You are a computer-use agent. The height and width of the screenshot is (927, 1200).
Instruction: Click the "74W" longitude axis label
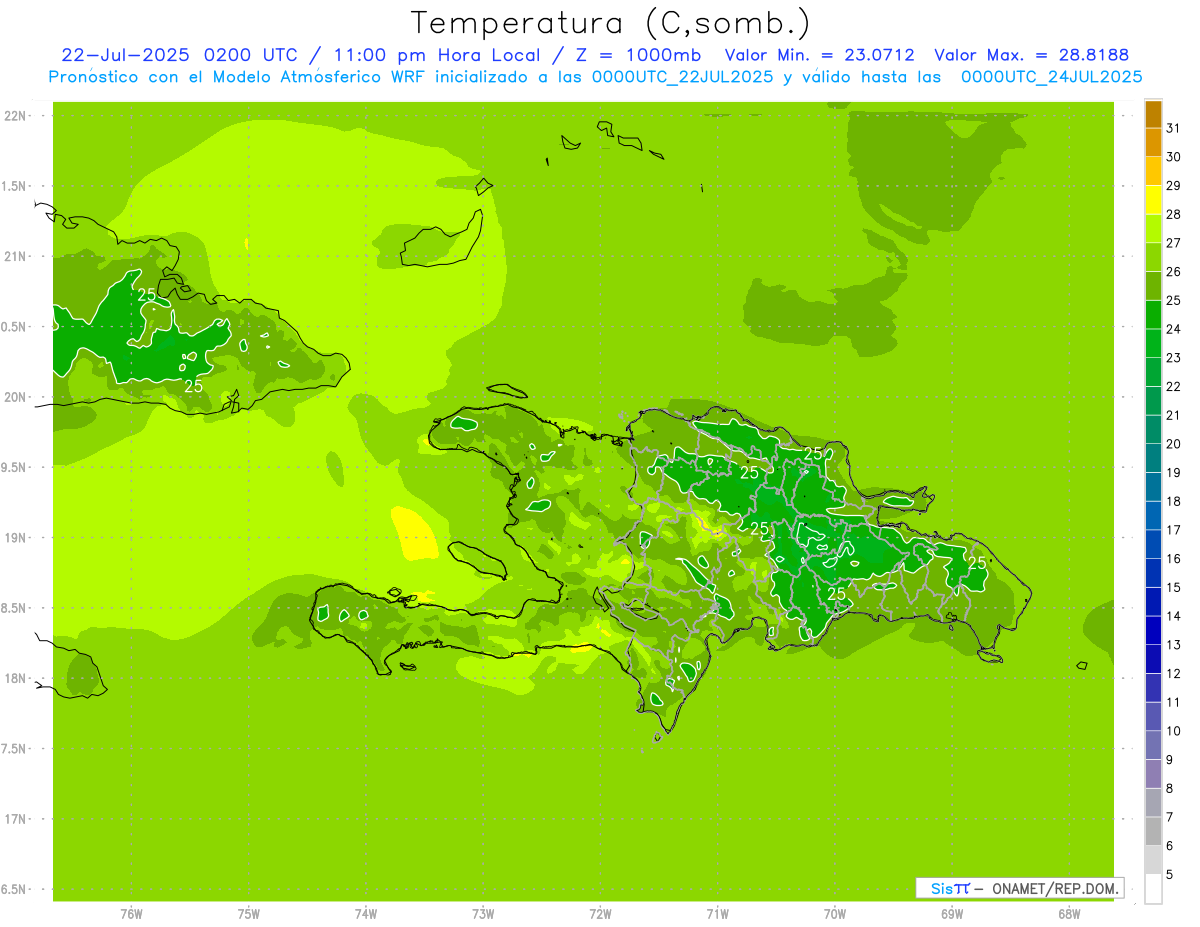click(x=366, y=913)
